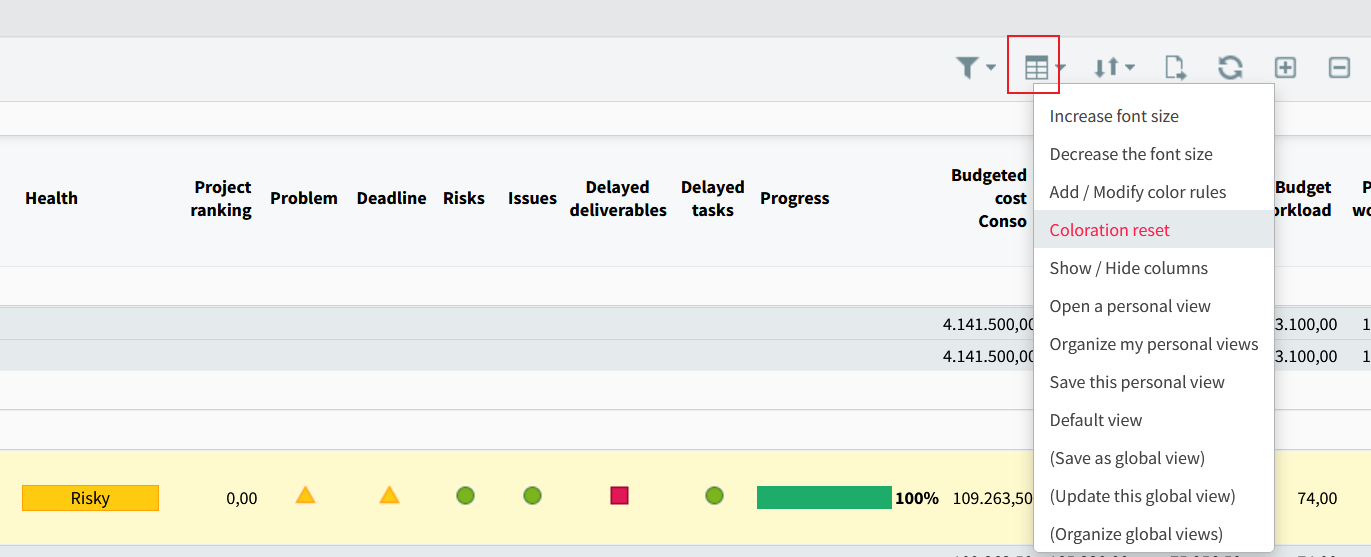Image resolution: width=1371 pixels, height=557 pixels.
Task: Click the yellow Risky health badge
Action: pos(90,498)
